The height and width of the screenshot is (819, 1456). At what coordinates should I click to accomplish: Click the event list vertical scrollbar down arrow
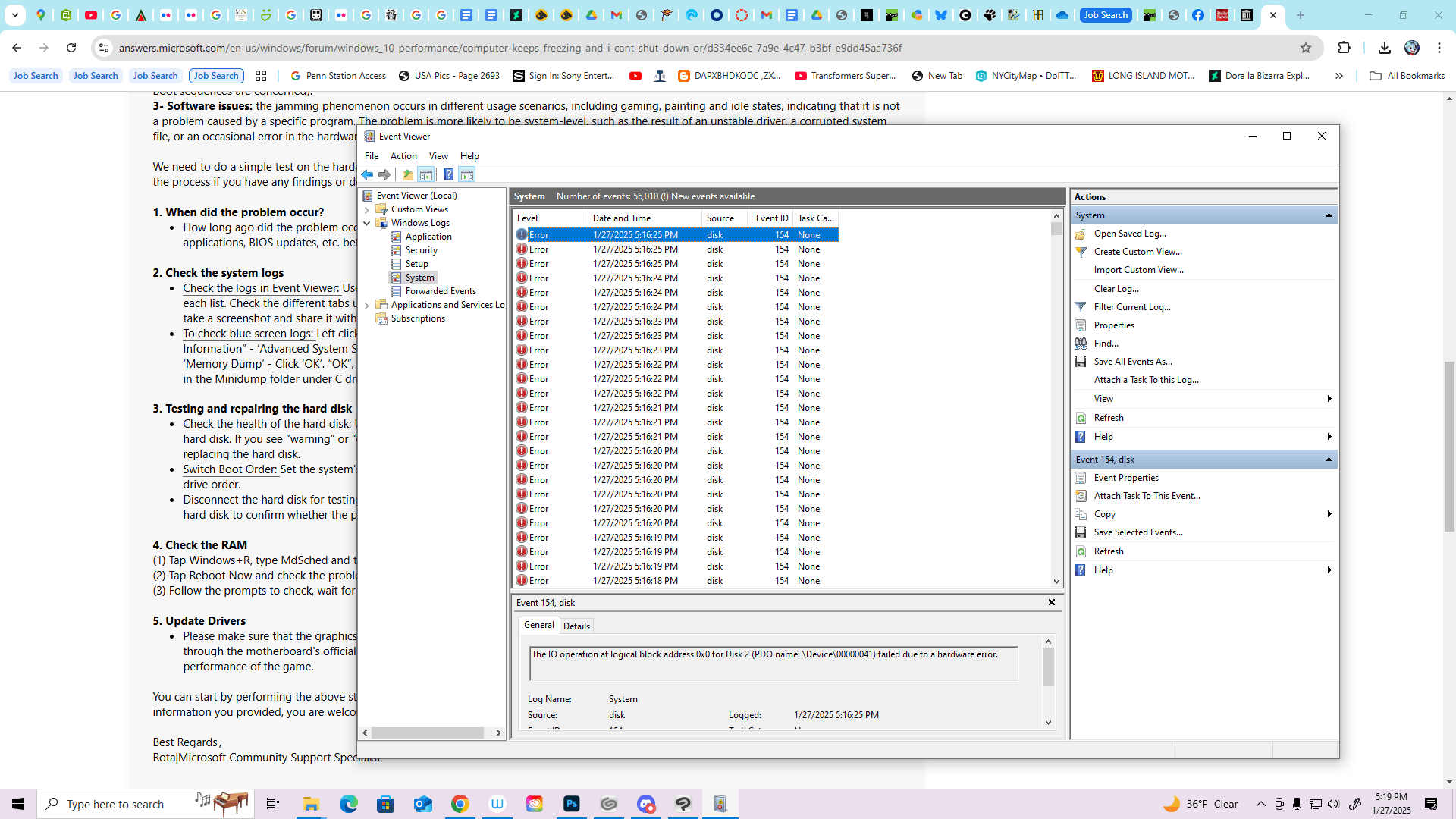[1056, 582]
